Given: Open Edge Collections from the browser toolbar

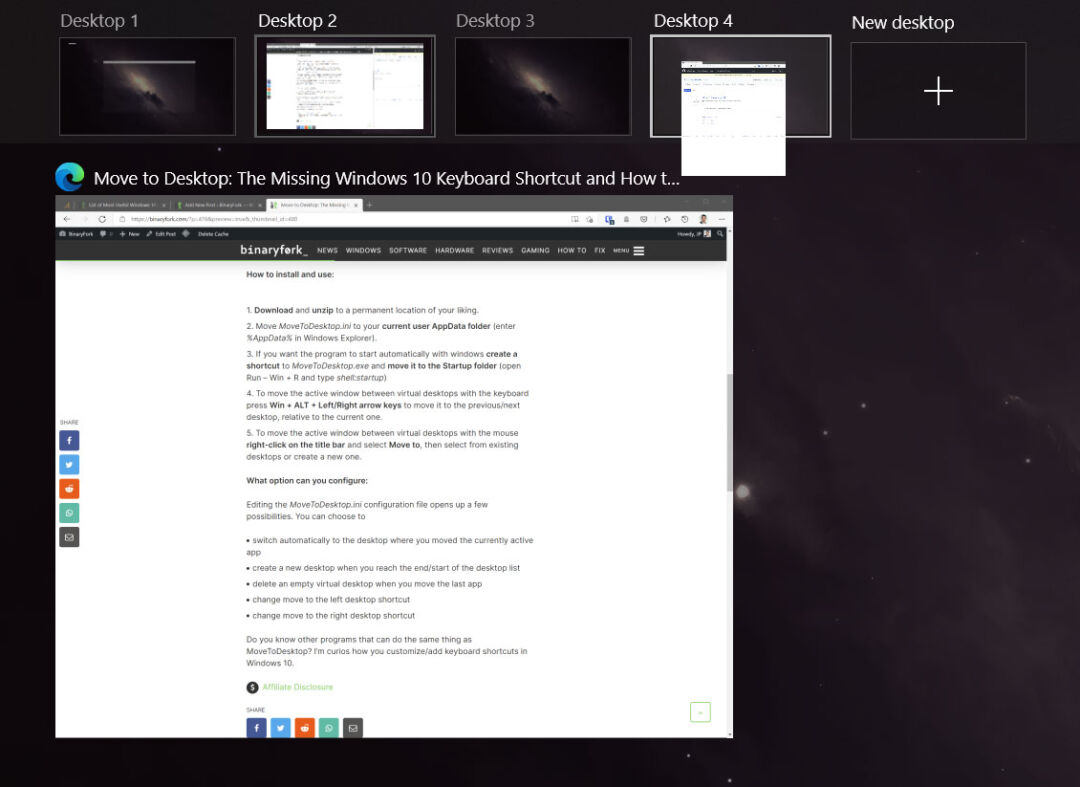Looking at the screenshot, I should click(610, 219).
